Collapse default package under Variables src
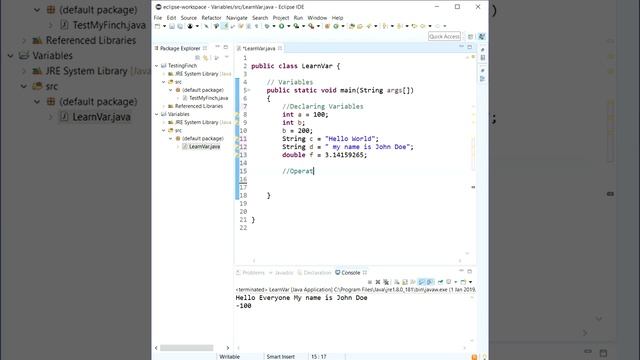 171,138
